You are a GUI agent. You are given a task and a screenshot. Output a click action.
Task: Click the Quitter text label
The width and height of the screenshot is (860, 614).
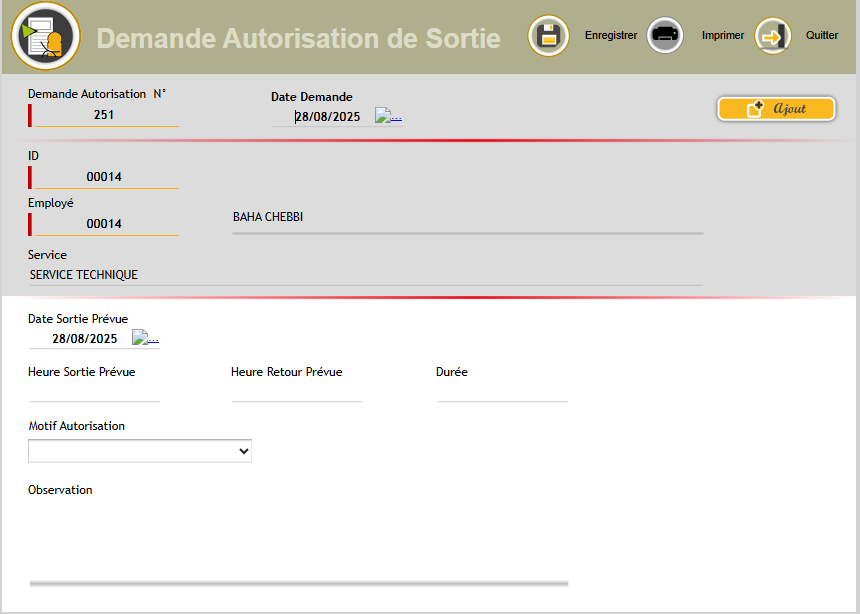click(822, 35)
